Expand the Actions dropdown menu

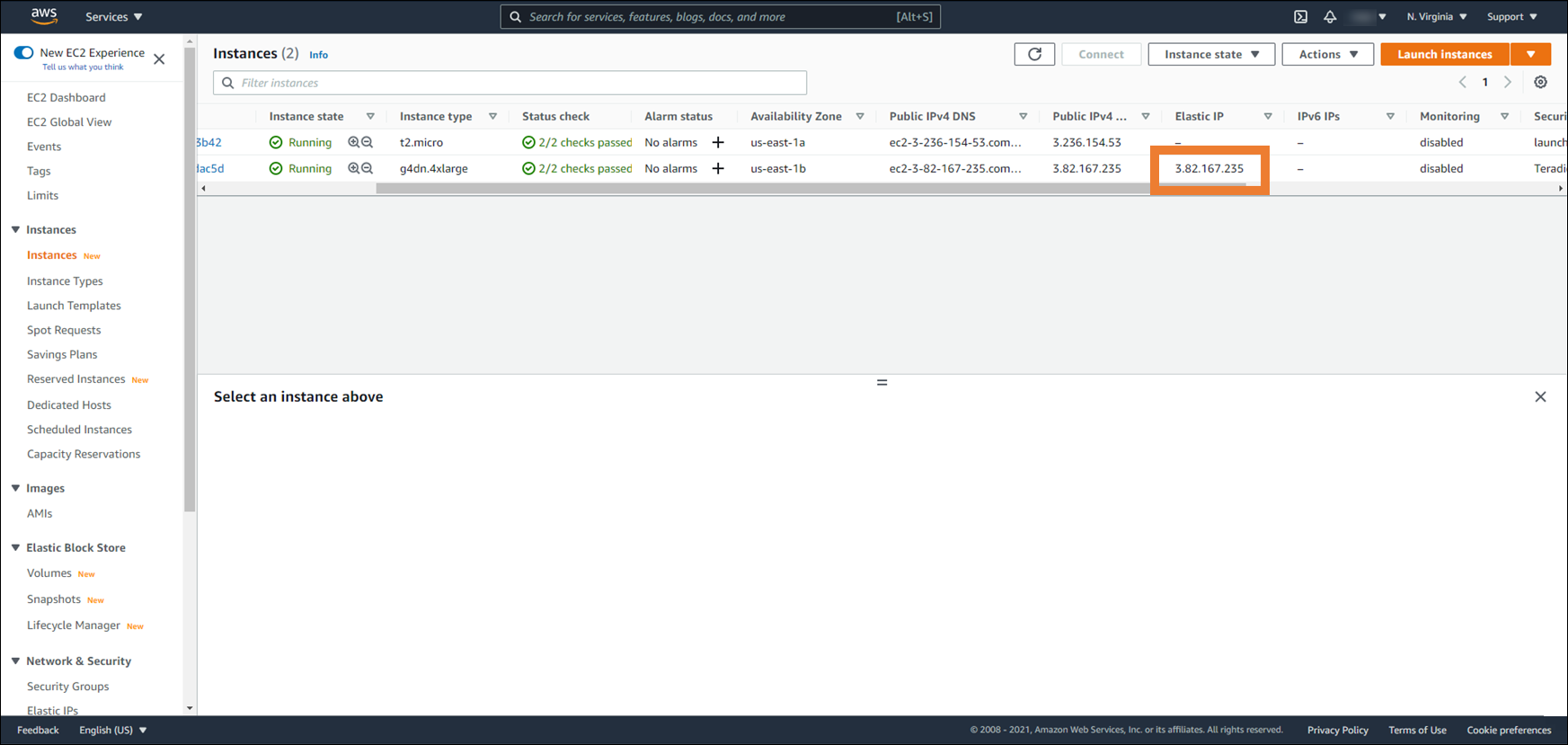click(1327, 54)
